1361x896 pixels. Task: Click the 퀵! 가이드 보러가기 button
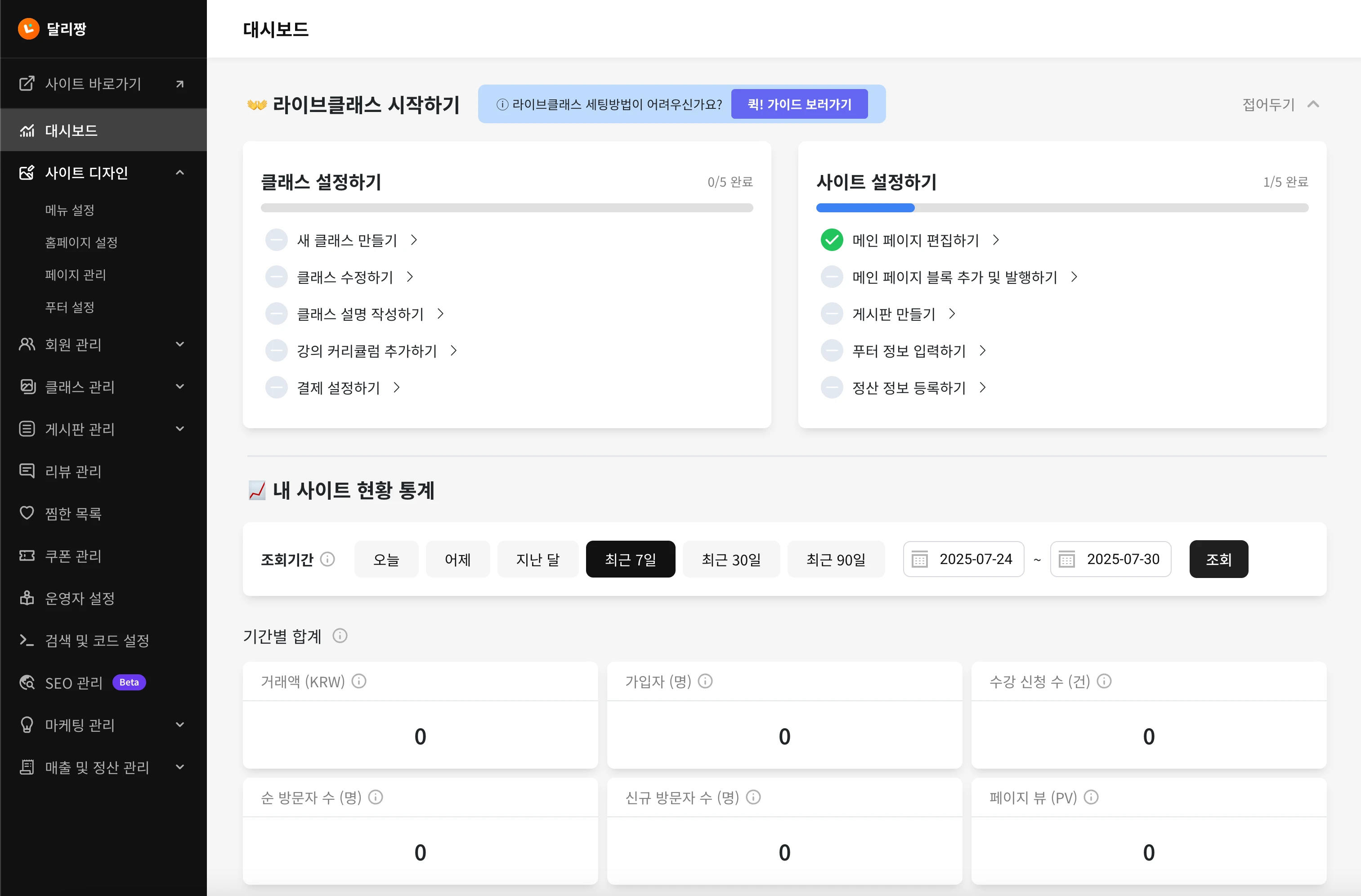(x=799, y=104)
